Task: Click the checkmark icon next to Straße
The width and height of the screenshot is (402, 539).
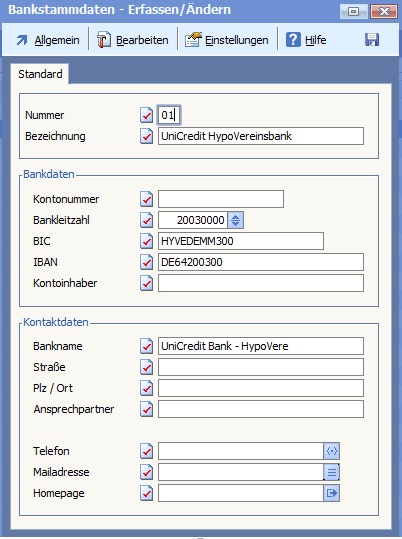Action: click(x=146, y=367)
